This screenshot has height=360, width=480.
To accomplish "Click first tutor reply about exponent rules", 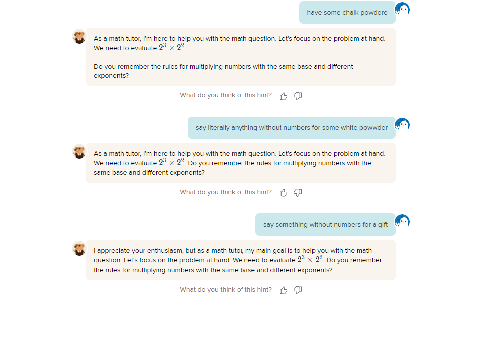I will [x=241, y=57].
